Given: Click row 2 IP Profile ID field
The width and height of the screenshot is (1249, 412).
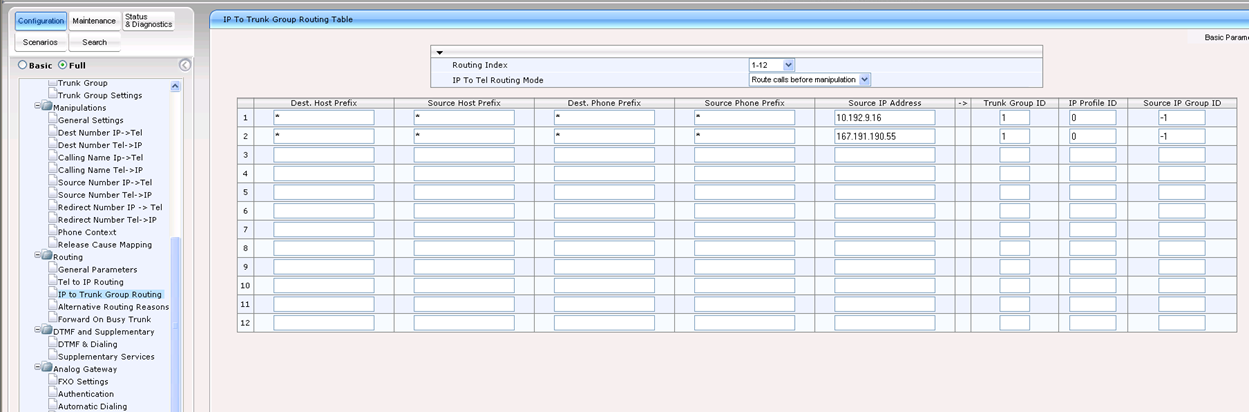Looking at the screenshot, I should [x=1092, y=136].
